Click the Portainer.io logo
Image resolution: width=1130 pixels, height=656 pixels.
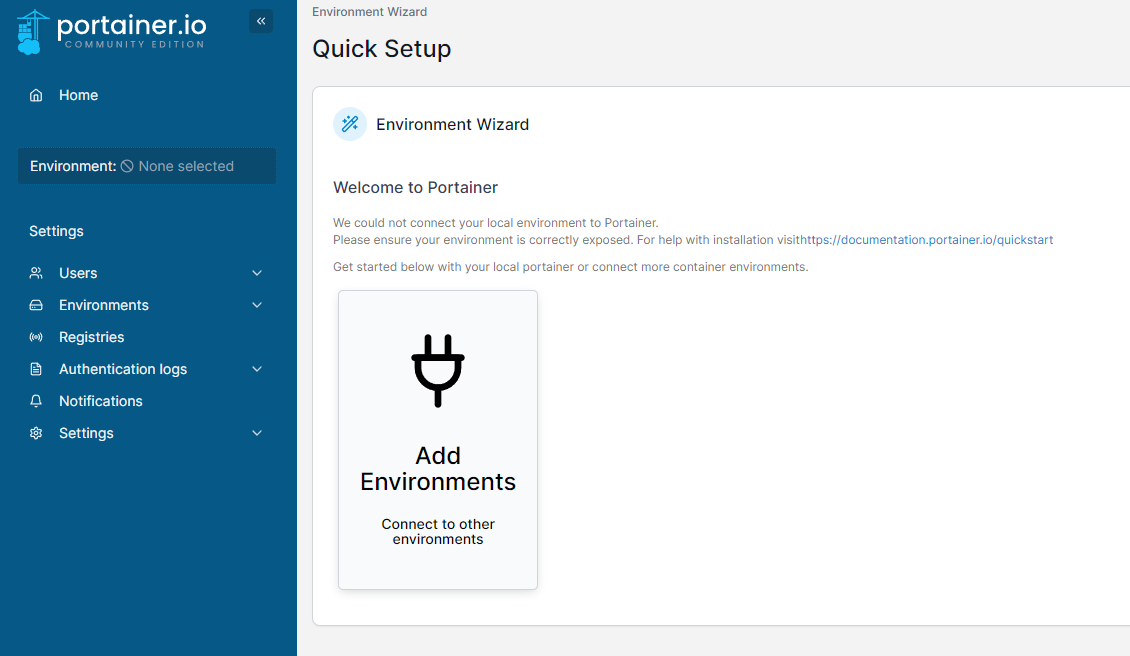click(x=111, y=32)
